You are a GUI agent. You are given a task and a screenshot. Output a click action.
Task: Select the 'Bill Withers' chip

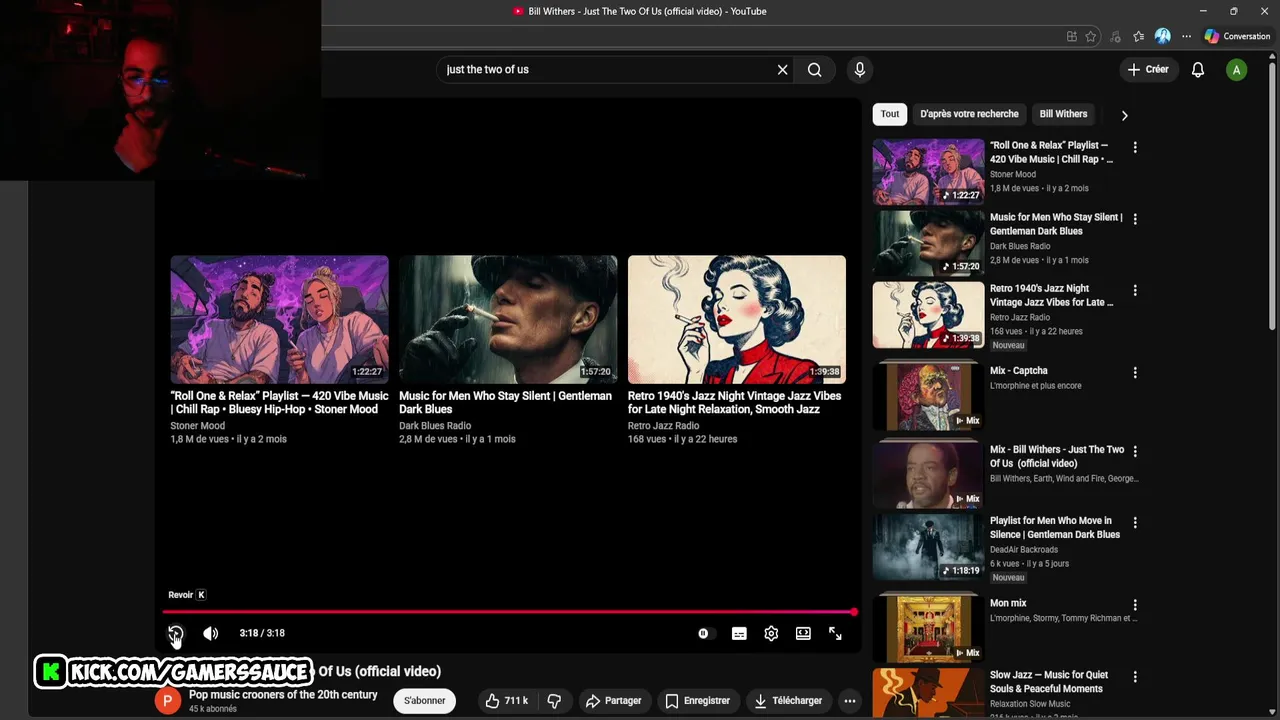point(1063,114)
